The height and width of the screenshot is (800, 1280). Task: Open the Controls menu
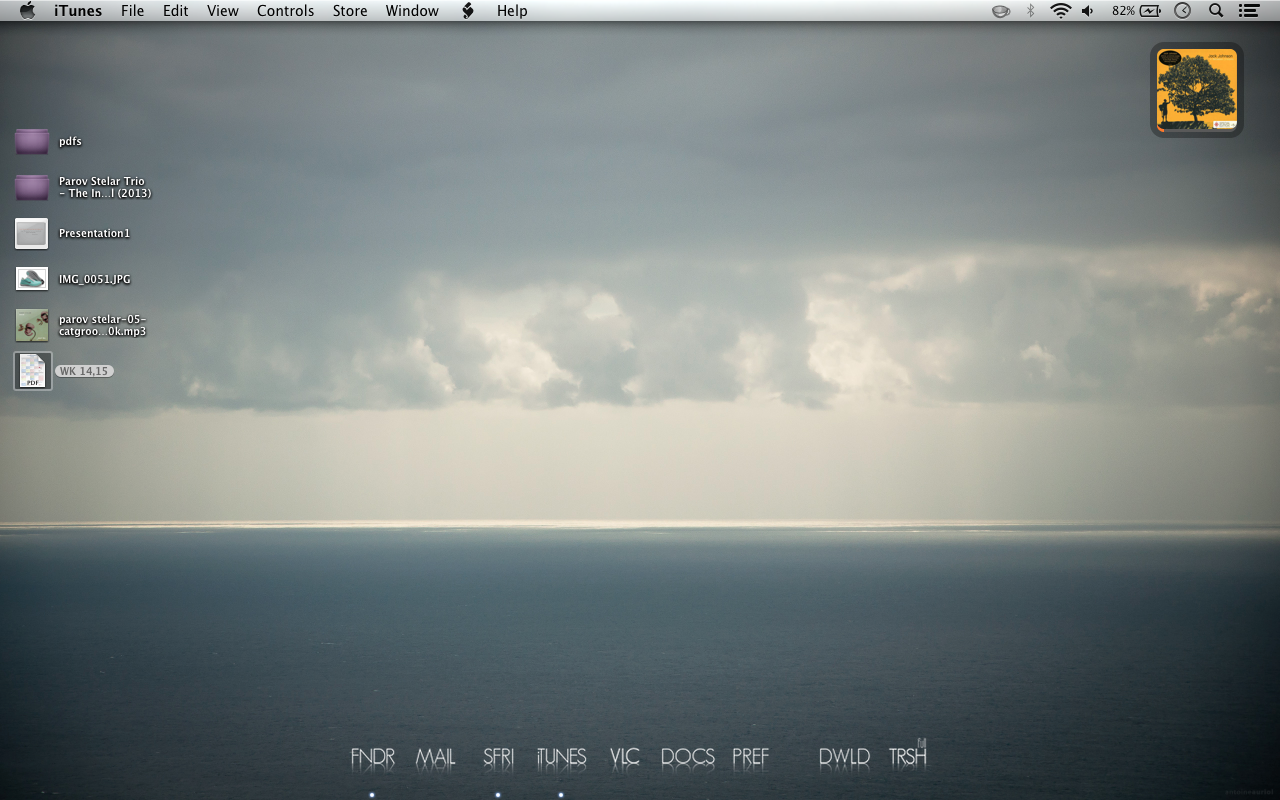(285, 11)
